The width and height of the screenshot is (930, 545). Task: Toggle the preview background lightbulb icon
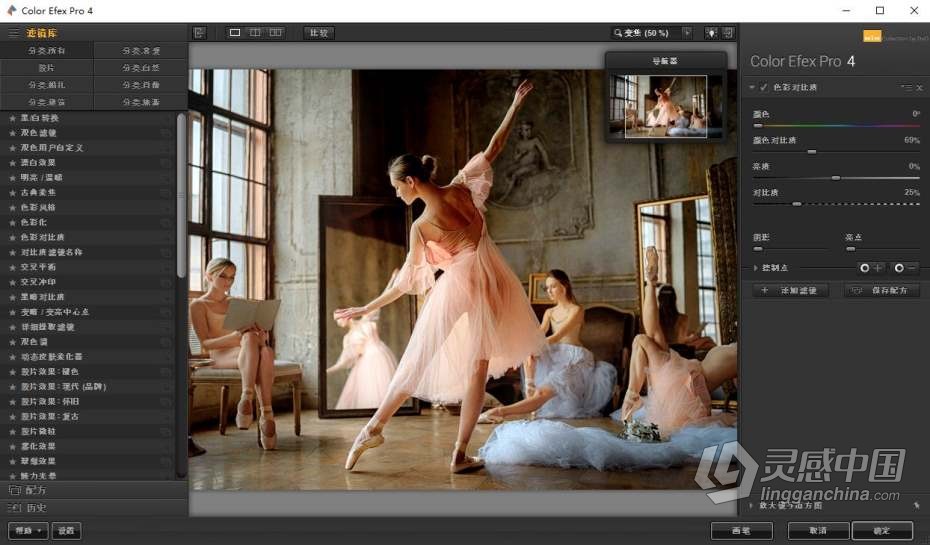pyautogui.click(x=711, y=33)
